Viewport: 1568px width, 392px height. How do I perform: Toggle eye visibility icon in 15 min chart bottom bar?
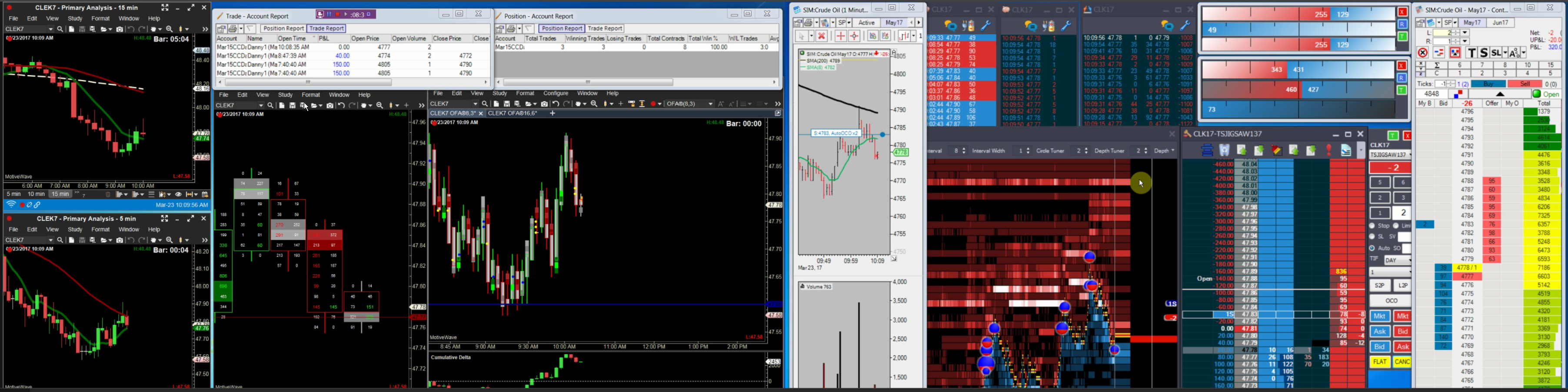click(178, 194)
